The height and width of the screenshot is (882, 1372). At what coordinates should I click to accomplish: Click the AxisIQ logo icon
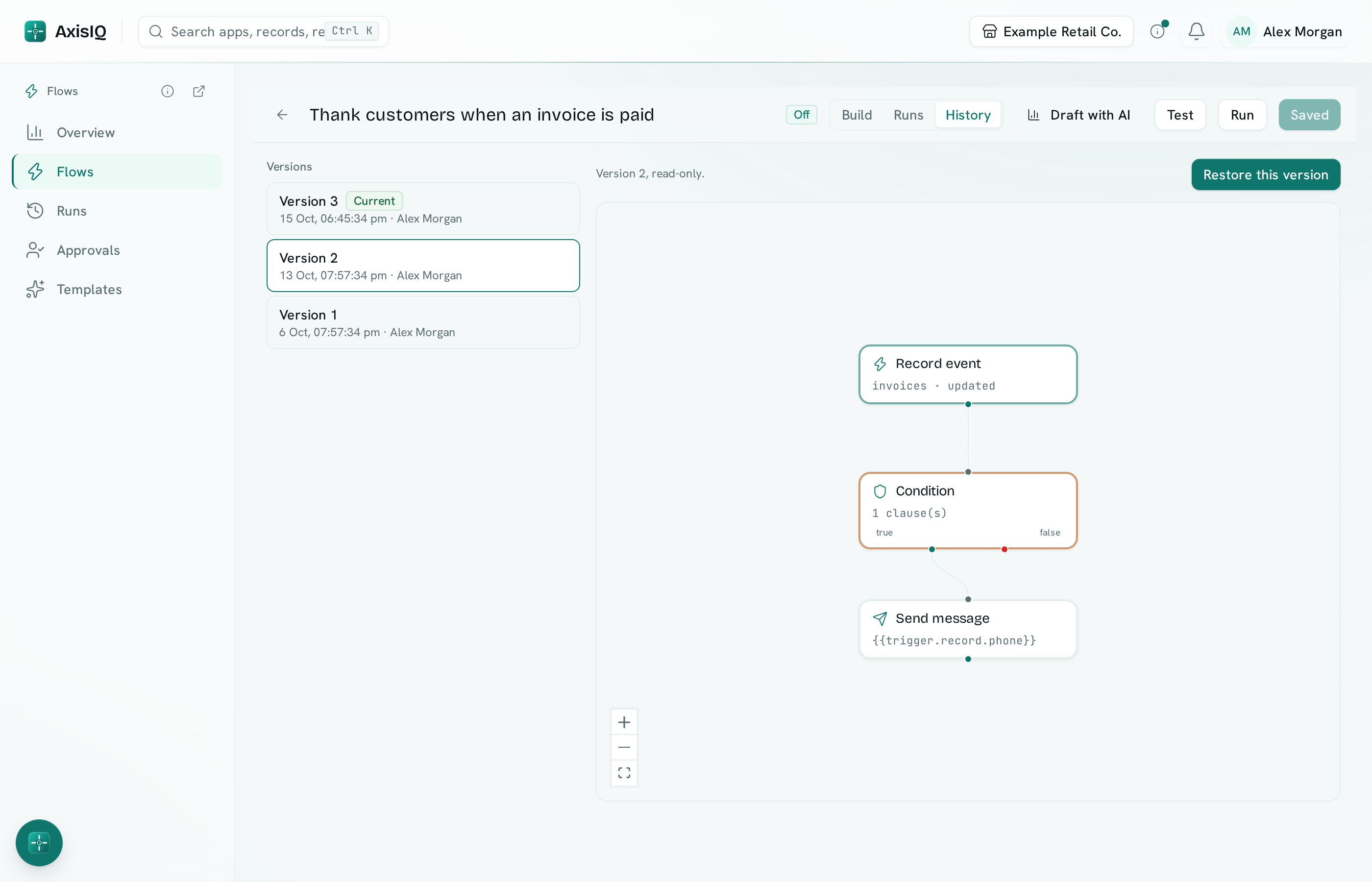tap(35, 31)
